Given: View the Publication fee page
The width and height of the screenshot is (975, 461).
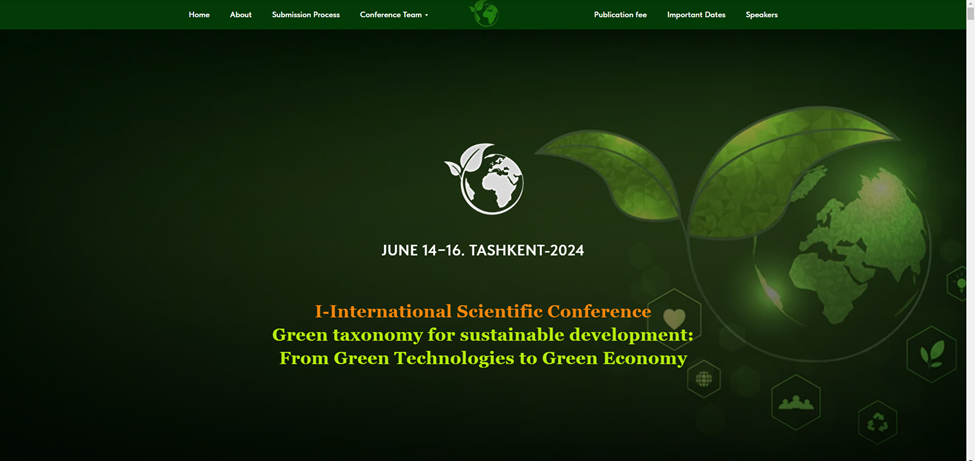Looking at the screenshot, I should point(620,15).
